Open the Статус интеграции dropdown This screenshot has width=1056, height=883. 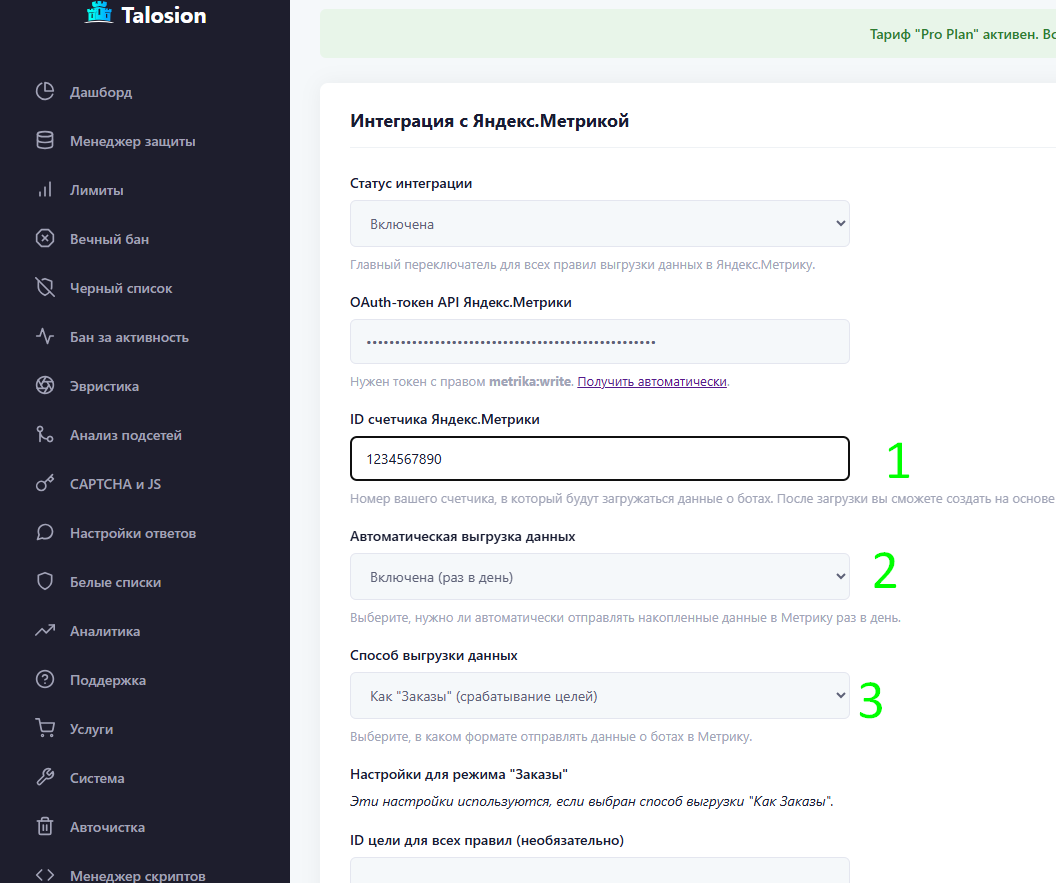tap(599, 224)
